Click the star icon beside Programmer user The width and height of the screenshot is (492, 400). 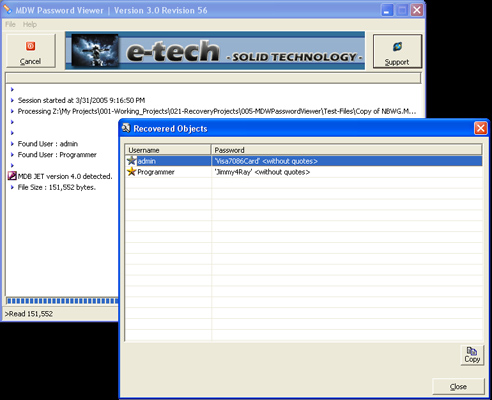pos(132,172)
